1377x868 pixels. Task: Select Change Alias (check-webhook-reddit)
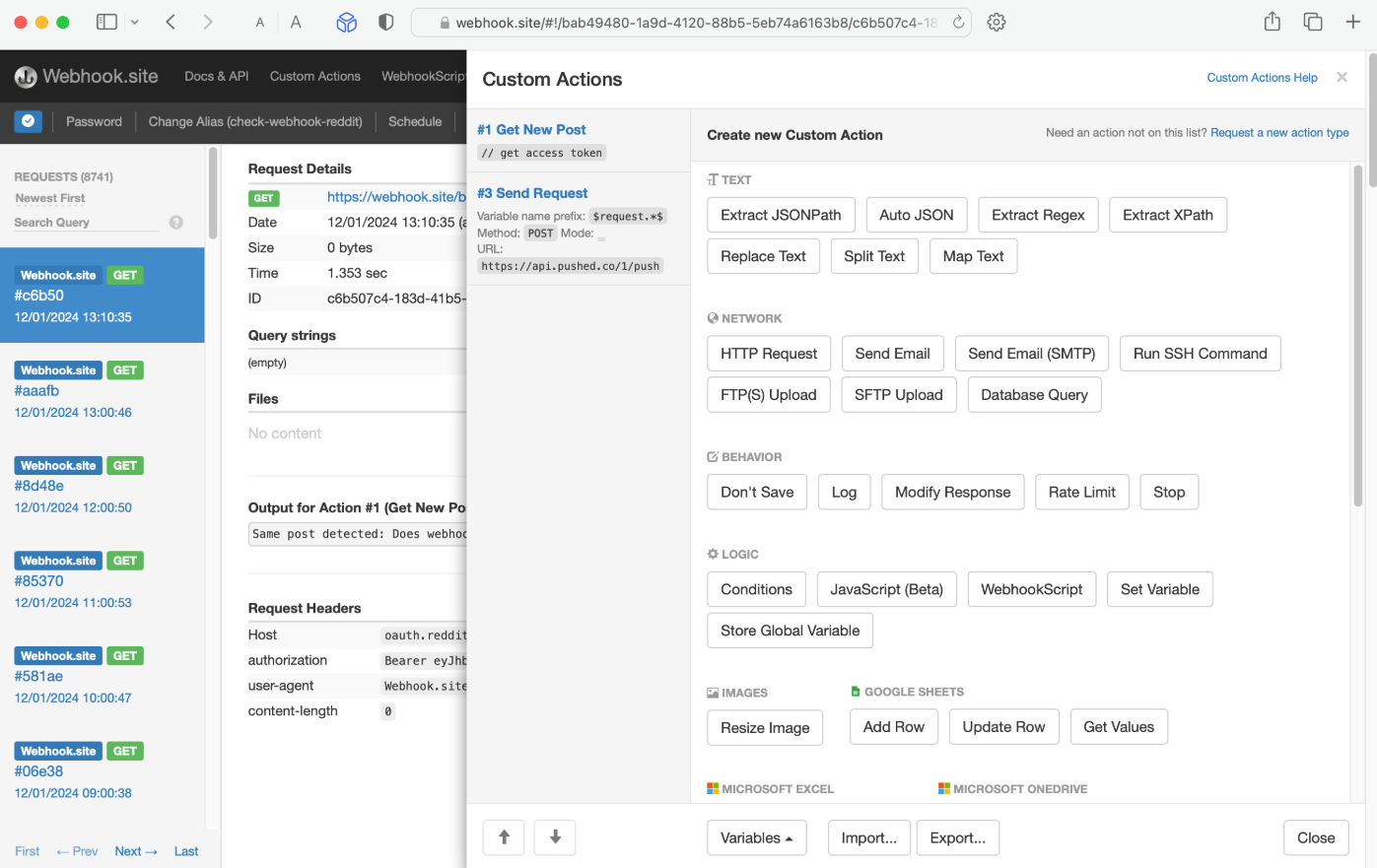[x=255, y=121]
